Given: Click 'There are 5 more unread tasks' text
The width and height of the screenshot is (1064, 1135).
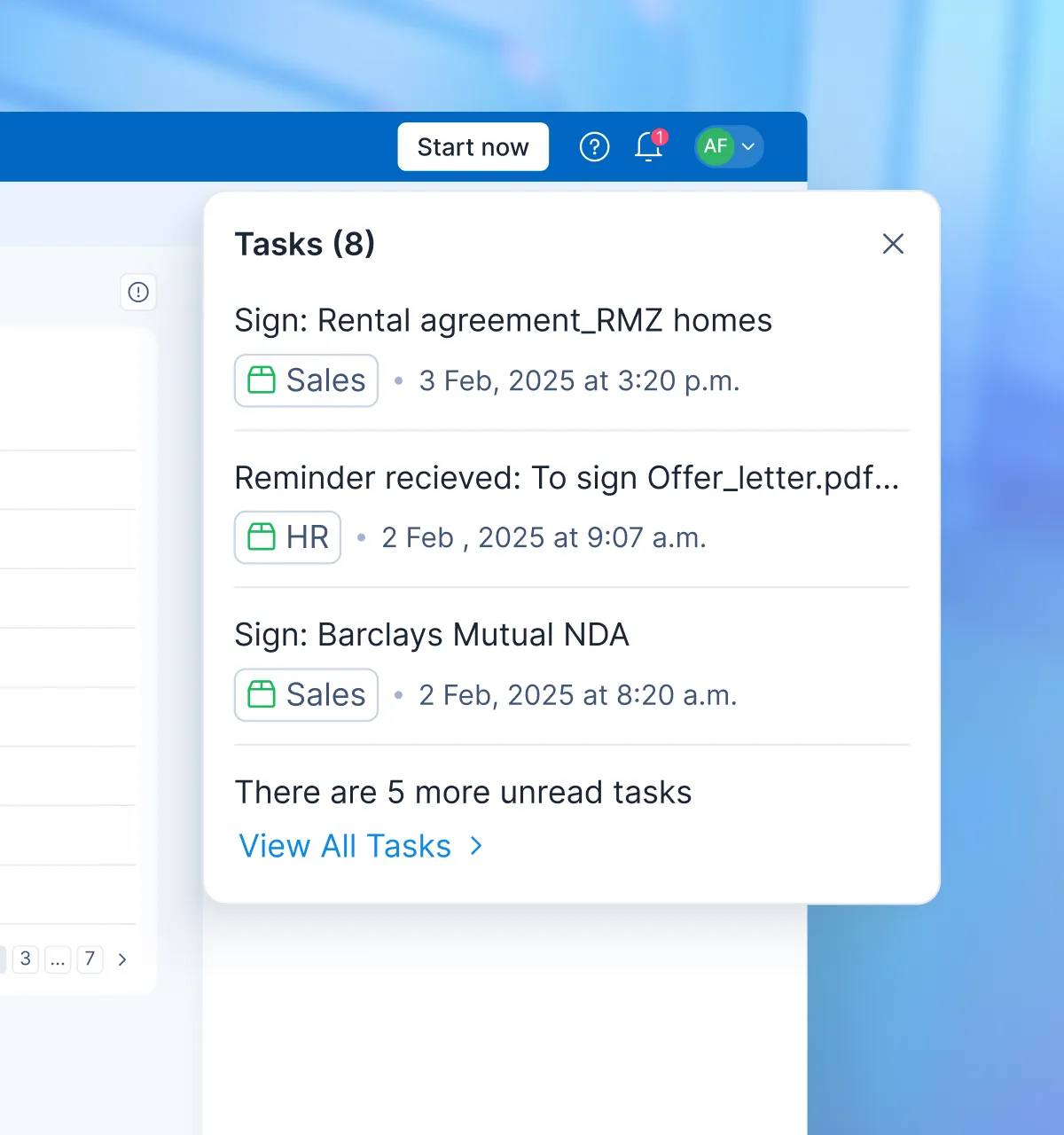Looking at the screenshot, I should pyautogui.click(x=463, y=792).
